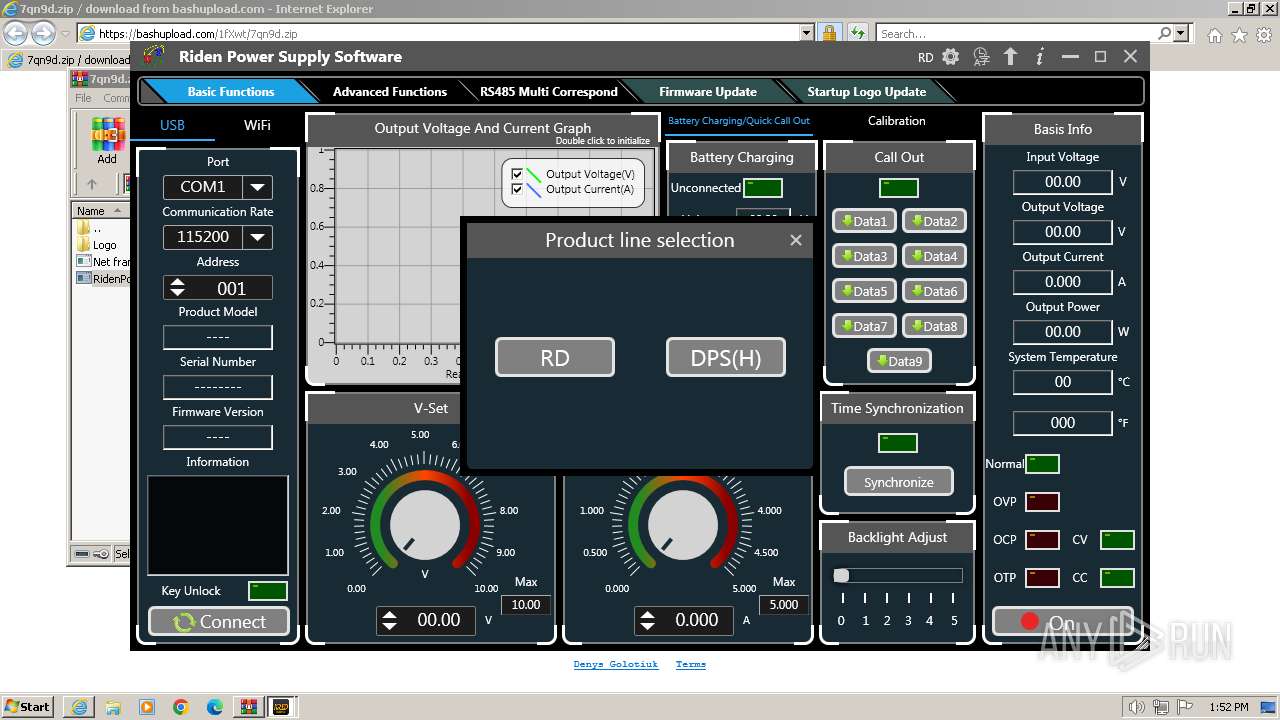Open the Denys Golotiuk link

[616, 664]
